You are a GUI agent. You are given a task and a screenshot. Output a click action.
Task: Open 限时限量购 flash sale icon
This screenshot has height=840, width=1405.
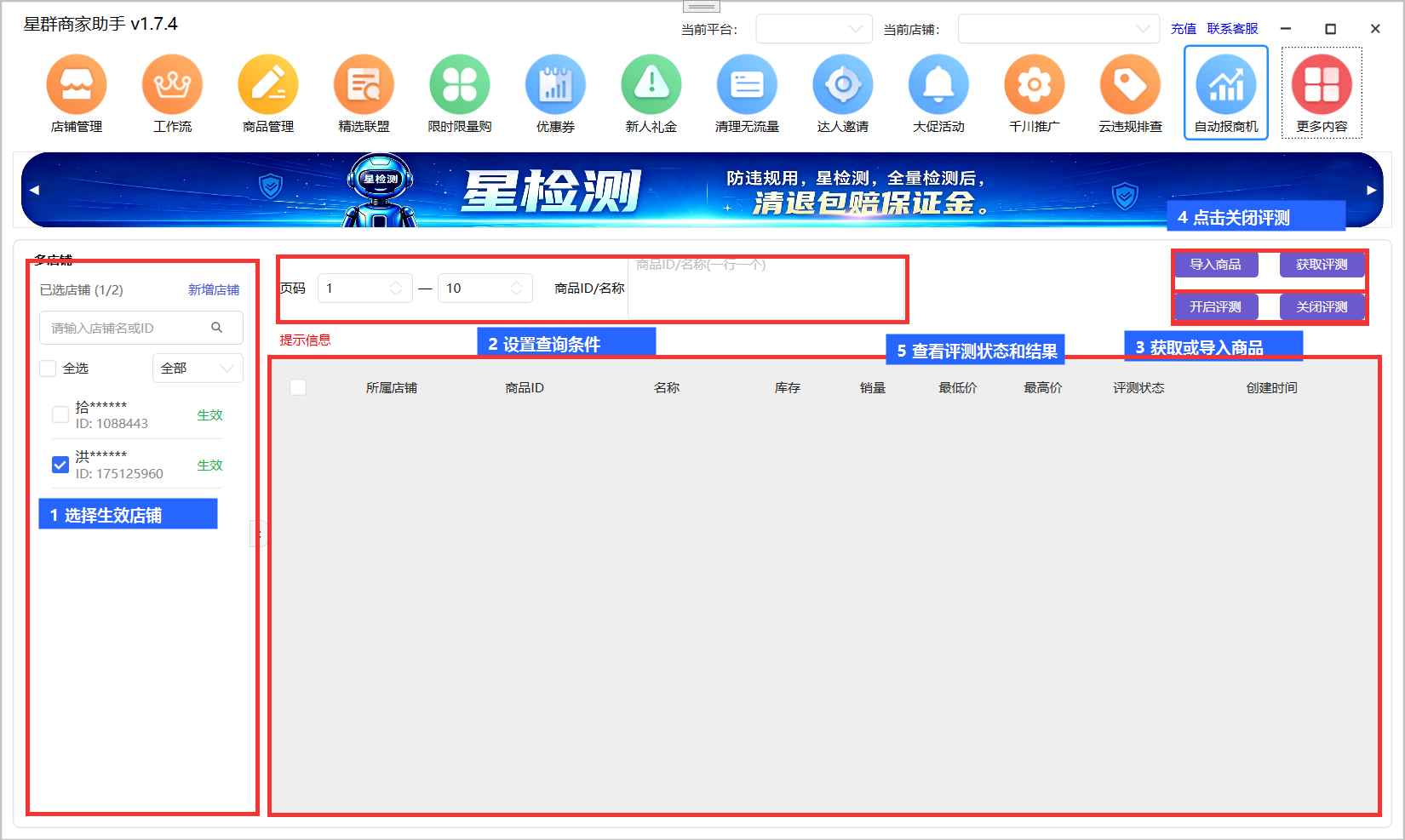[460, 84]
